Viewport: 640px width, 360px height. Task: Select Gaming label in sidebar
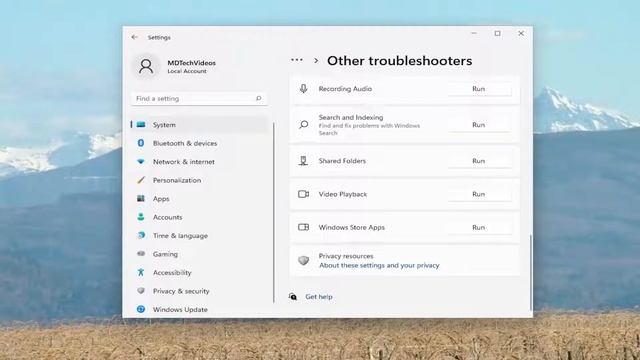[165, 254]
